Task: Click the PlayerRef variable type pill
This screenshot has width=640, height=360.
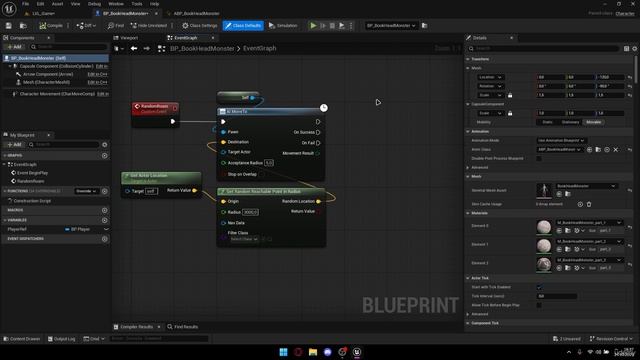Action: click(x=77, y=229)
